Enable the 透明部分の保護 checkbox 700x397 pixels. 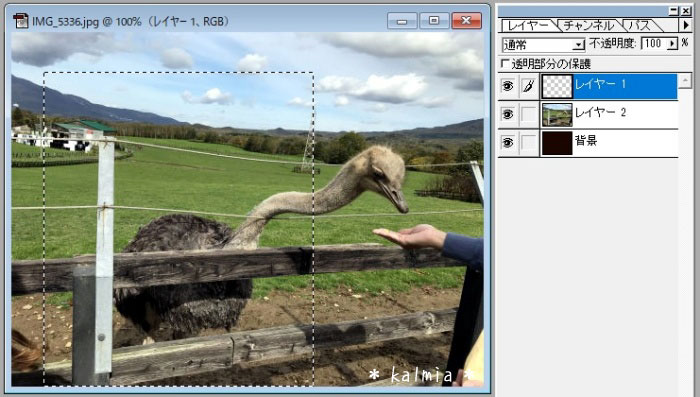point(505,63)
